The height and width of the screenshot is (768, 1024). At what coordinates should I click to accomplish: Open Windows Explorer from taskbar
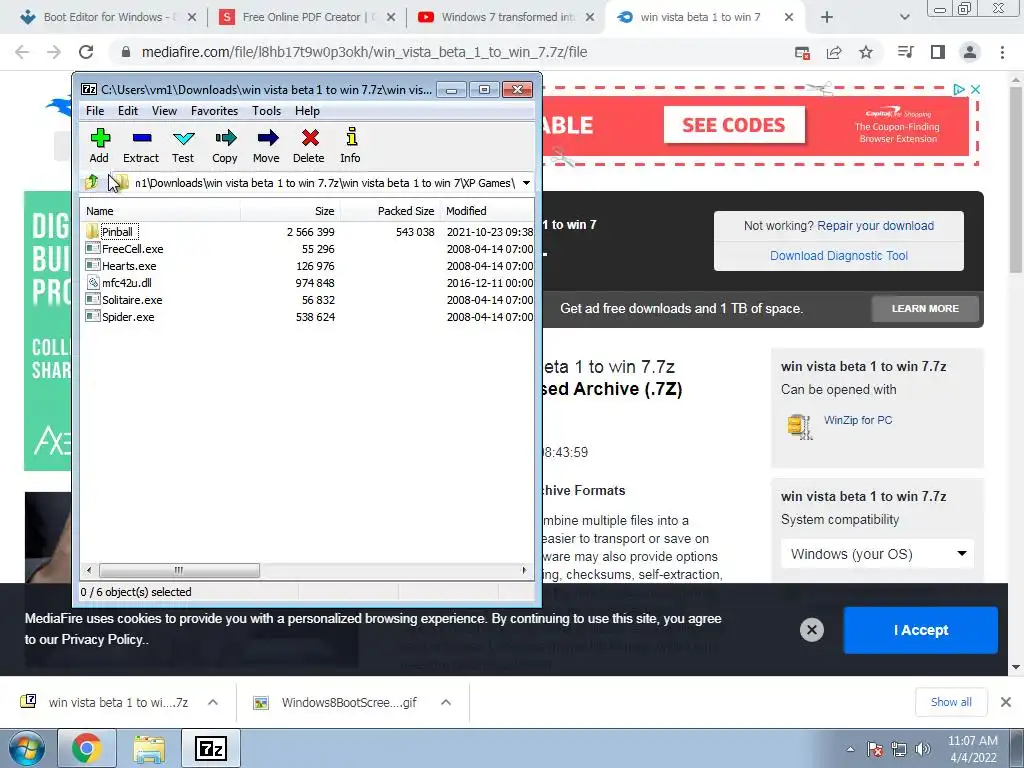(x=149, y=748)
